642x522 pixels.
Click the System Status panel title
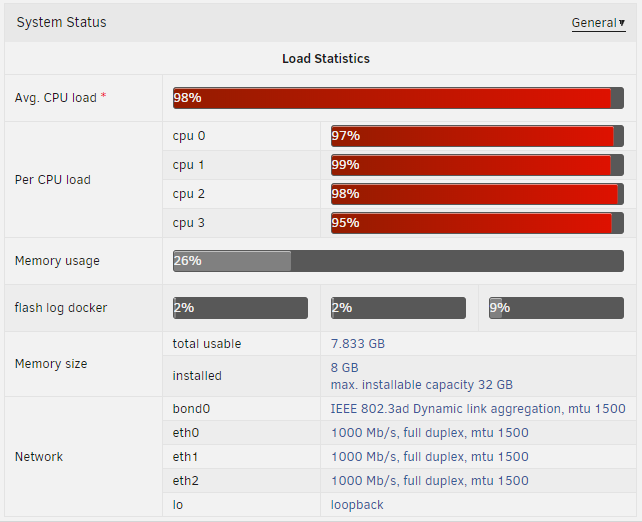[x=61, y=22]
